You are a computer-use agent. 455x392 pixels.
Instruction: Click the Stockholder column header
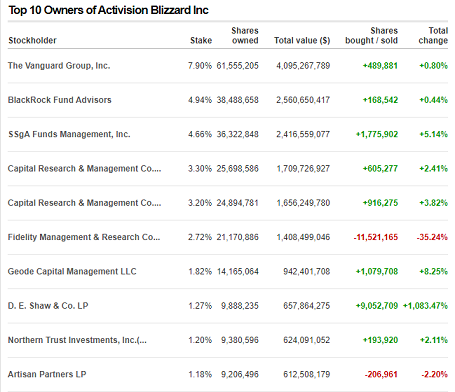32,40
